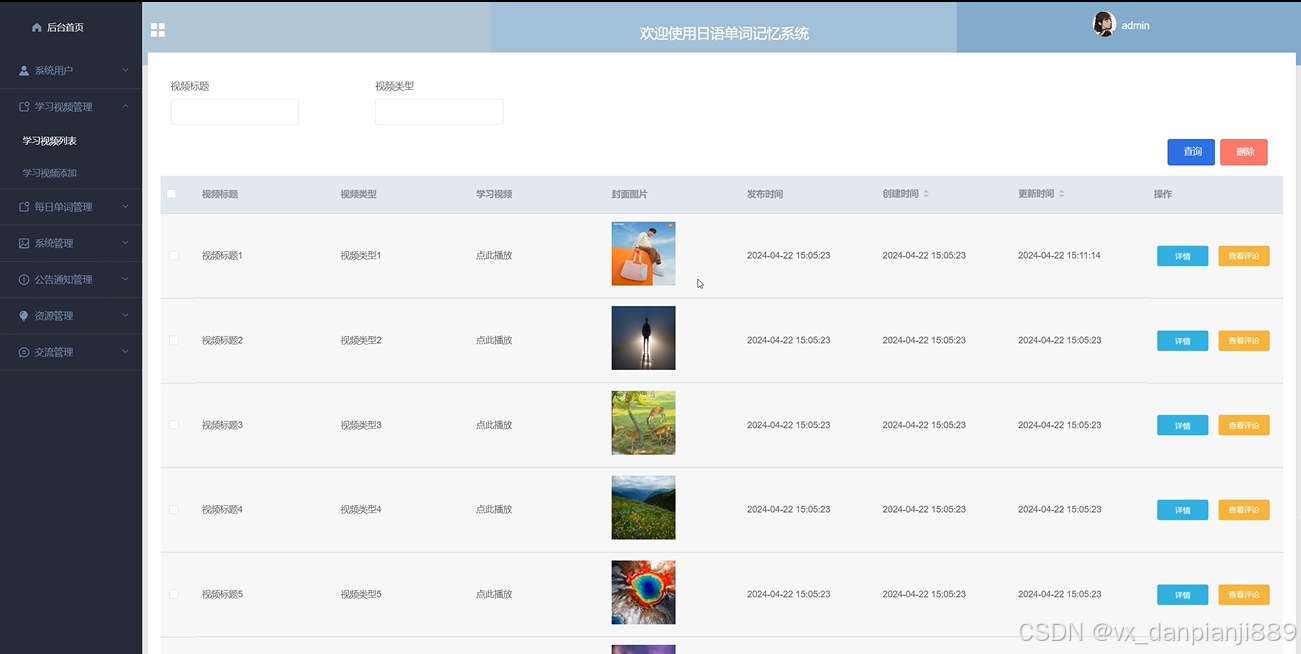This screenshot has height=654, width=1301.
Task: Click the admin username in header
Action: point(1135,26)
